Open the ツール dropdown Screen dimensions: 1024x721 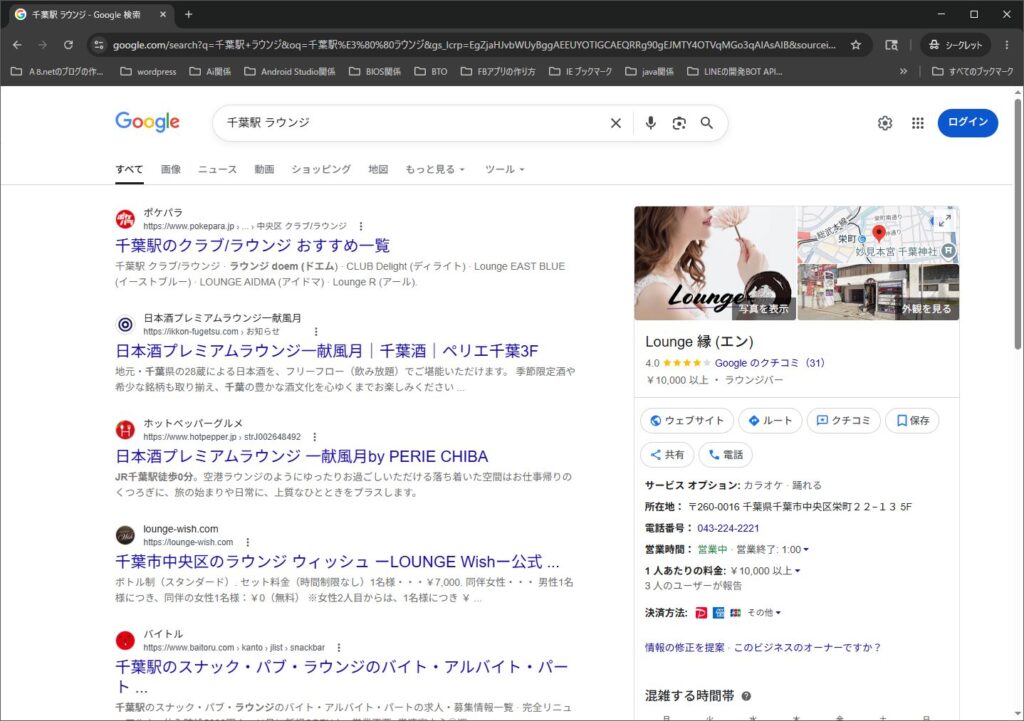coord(504,169)
